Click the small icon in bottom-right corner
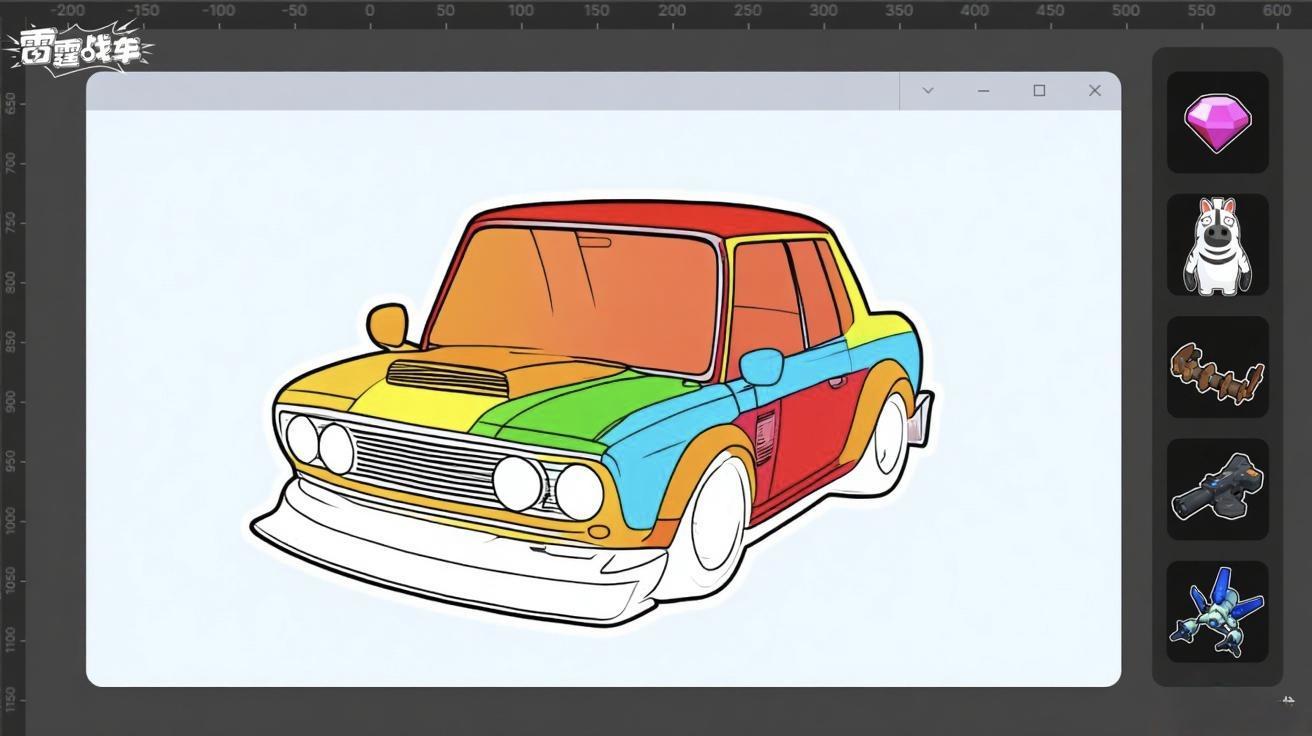The image size is (1312, 736). click(x=1288, y=701)
